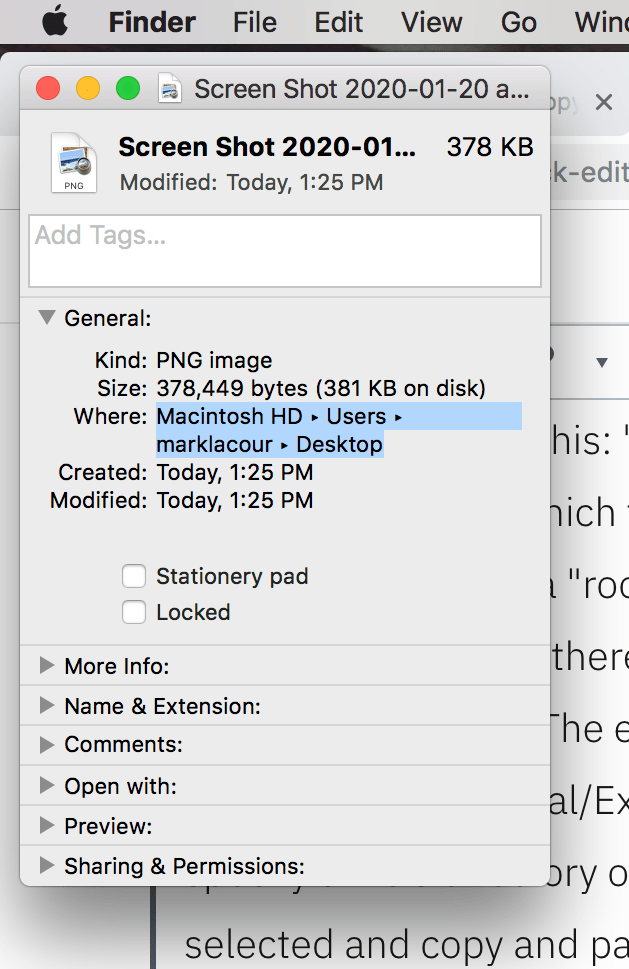Minimize the info window with yellow button
This screenshot has height=969, width=629.
(x=88, y=89)
